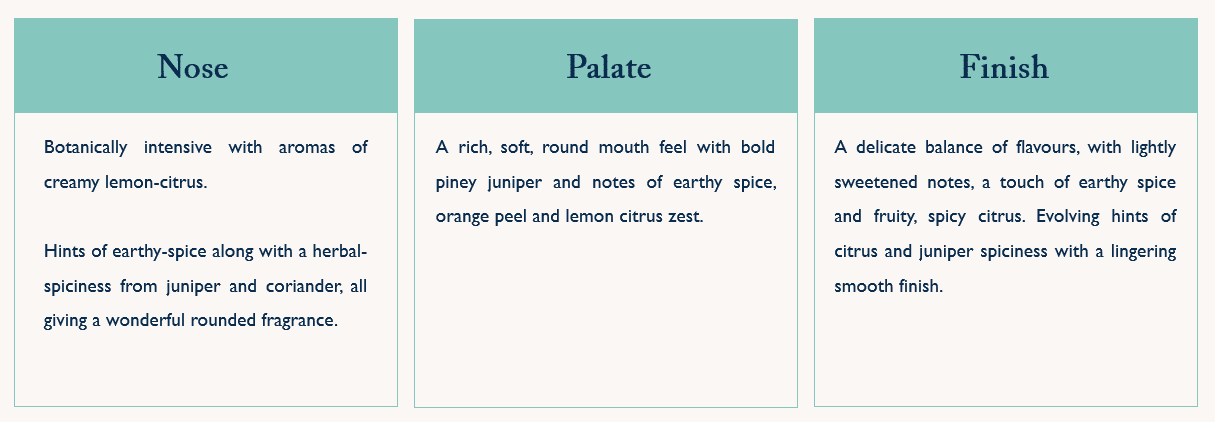Click empty space below Palate card text
The height and width of the screenshot is (422, 1215).
pyautogui.click(x=605, y=320)
